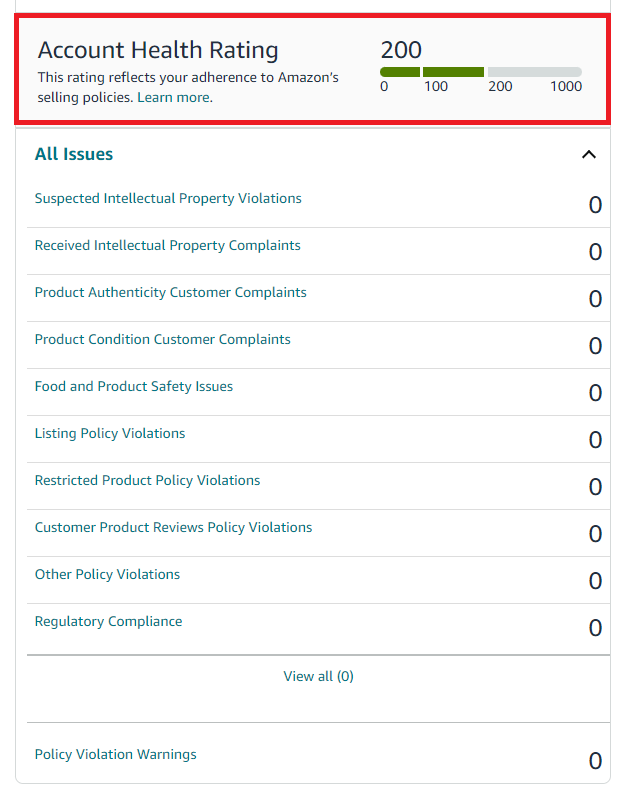Click the count for Suspected Intellectual Property Violations
Screen dimensions: 627x790
click(x=595, y=205)
